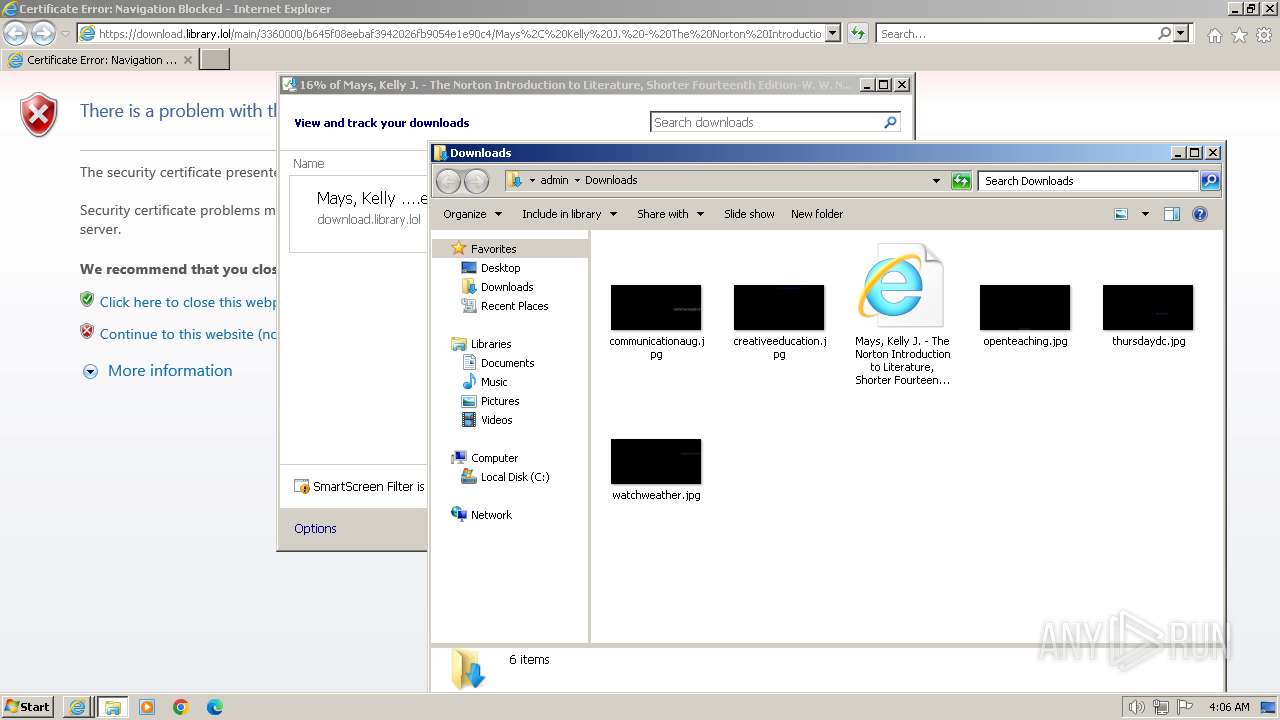Click the Downloads breadcrumb segment
The image size is (1280, 720).
[x=611, y=181]
